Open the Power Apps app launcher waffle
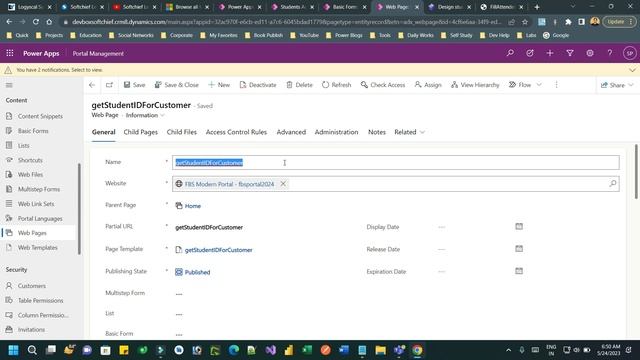640x360 pixels. coord(10,53)
